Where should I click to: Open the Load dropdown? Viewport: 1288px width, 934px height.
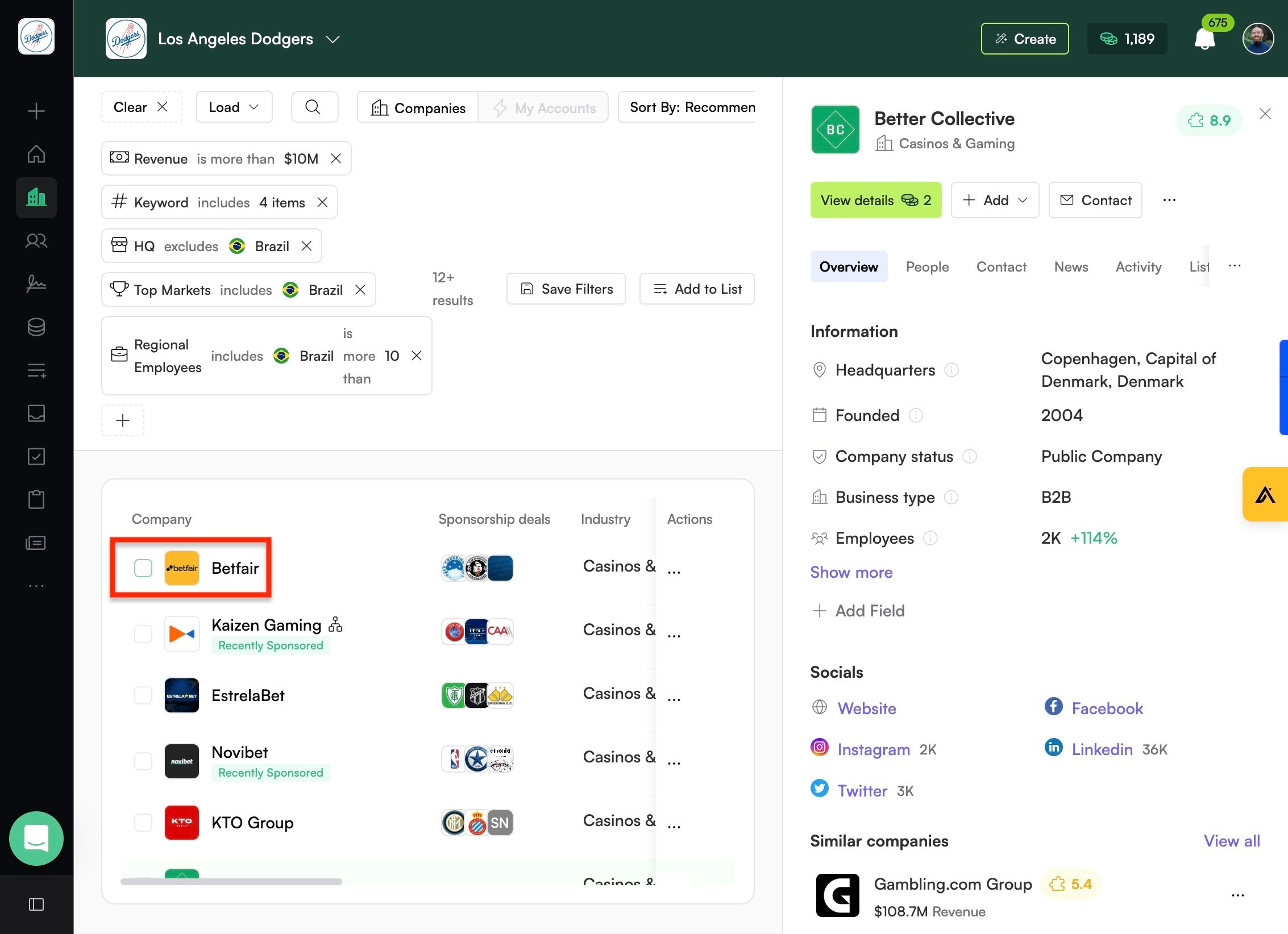(x=234, y=107)
